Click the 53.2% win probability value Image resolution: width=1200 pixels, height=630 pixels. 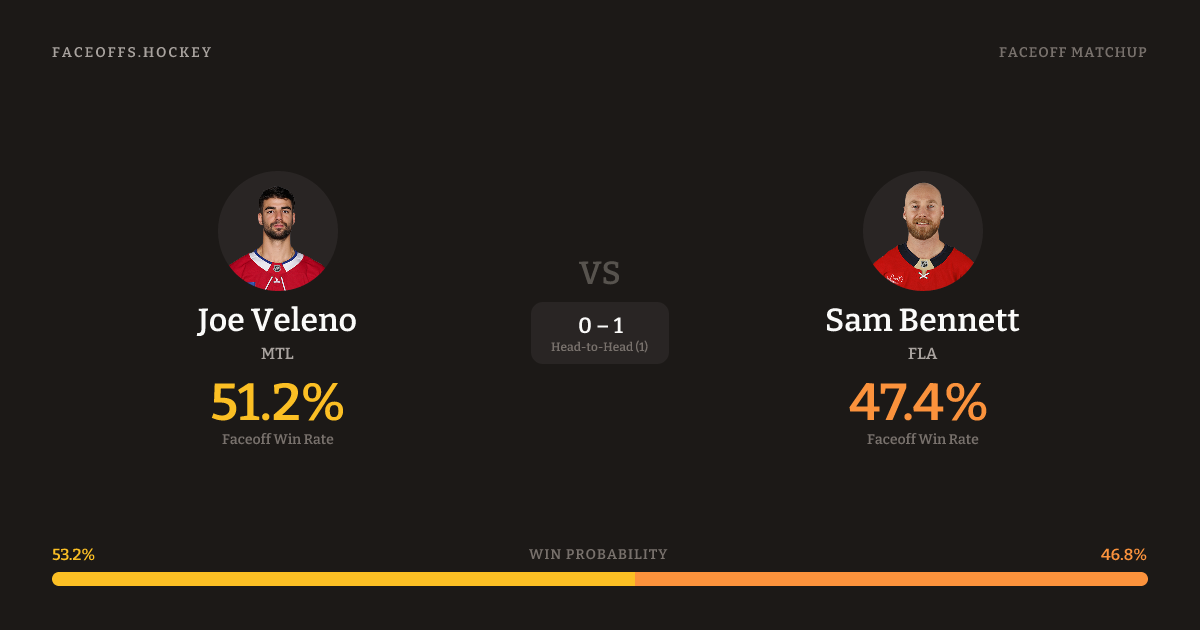pyautogui.click(x=73, y=554)
